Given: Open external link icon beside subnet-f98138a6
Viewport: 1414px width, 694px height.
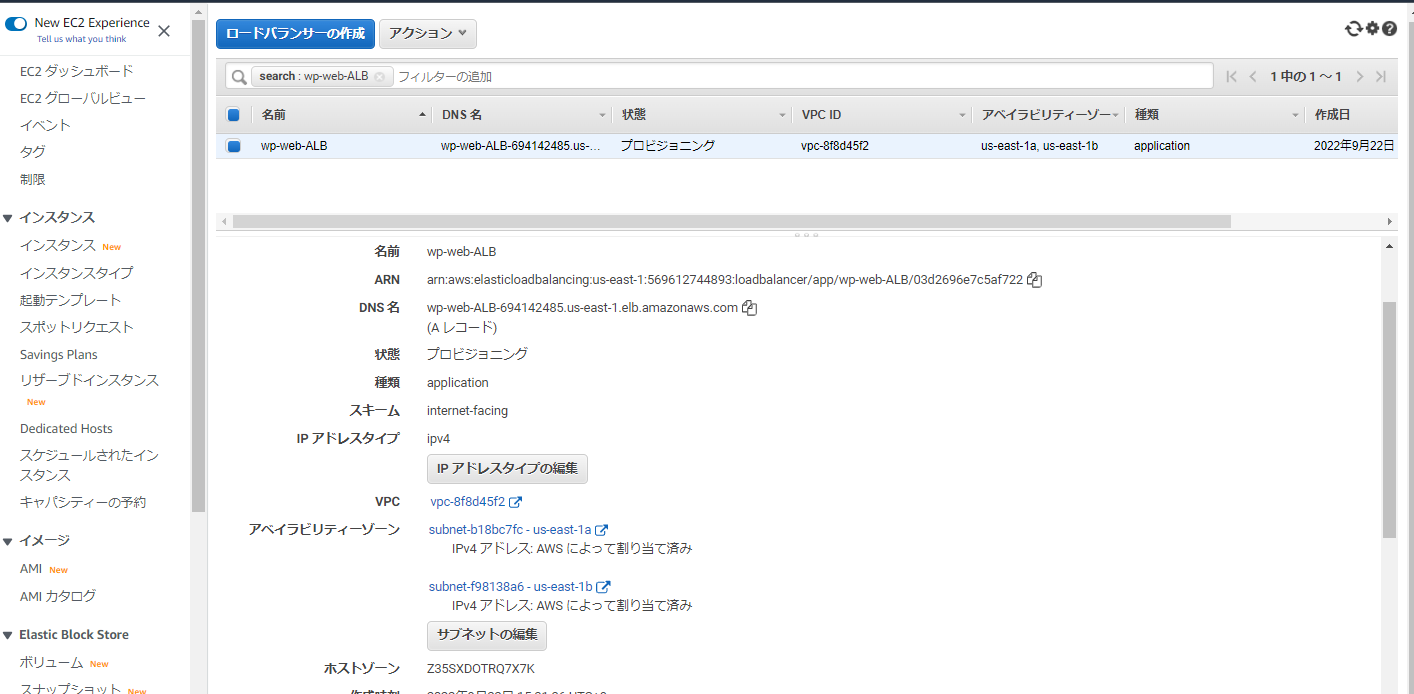Looking at the screenshot, I should tap(603, 587).
